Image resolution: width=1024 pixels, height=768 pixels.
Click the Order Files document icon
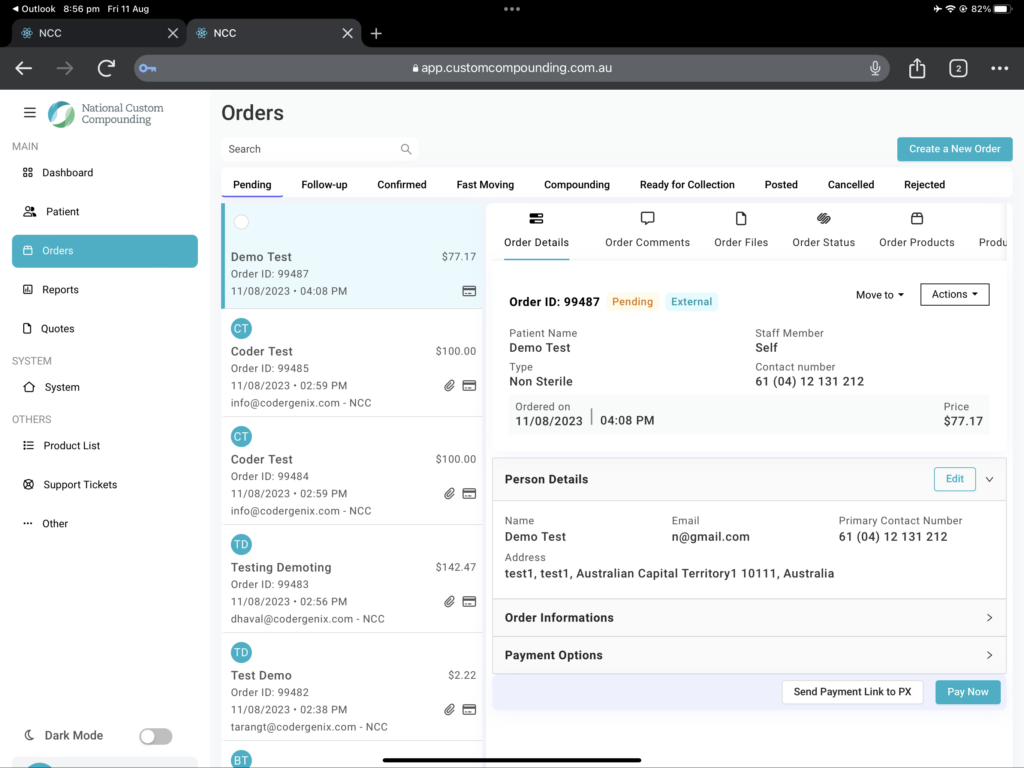741,219
